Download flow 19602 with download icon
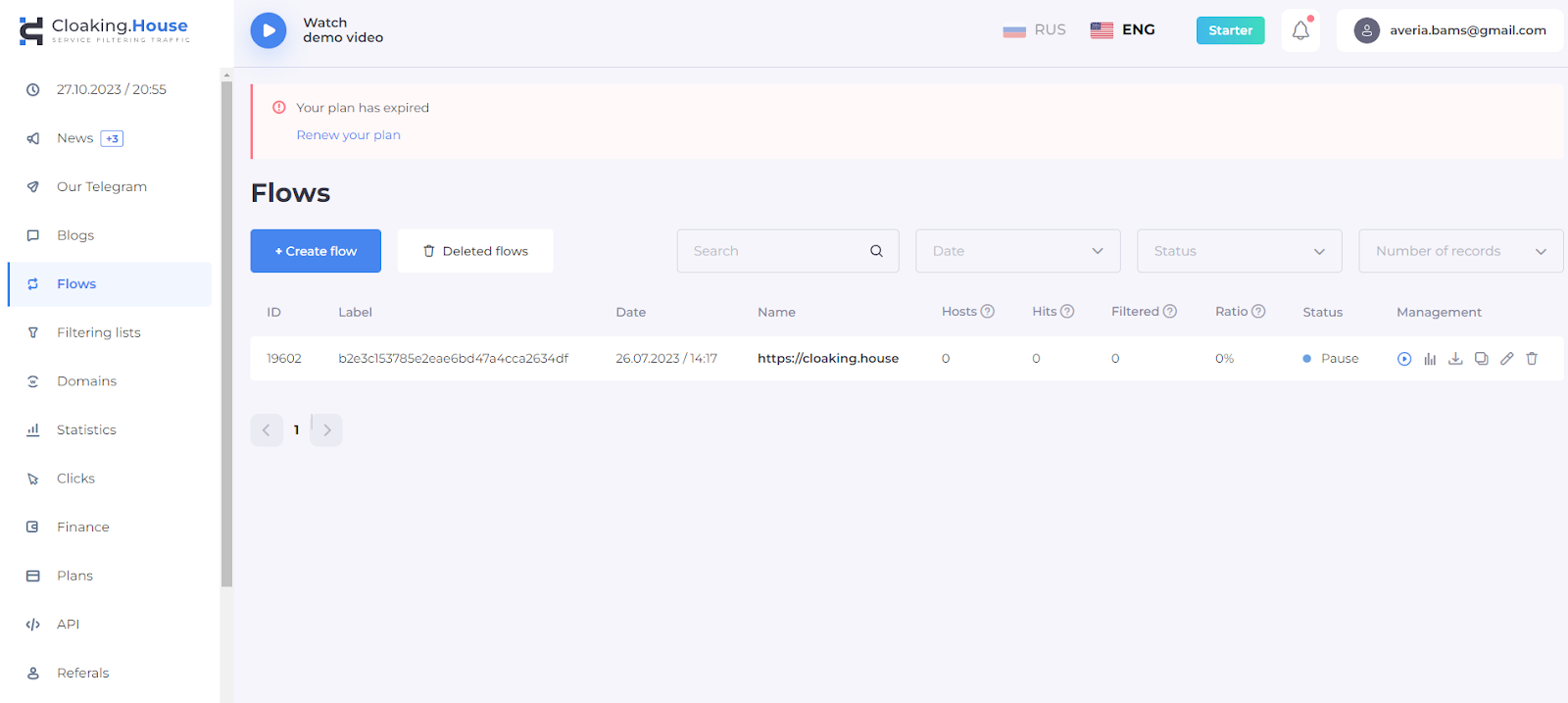 tap(1455, 359)
